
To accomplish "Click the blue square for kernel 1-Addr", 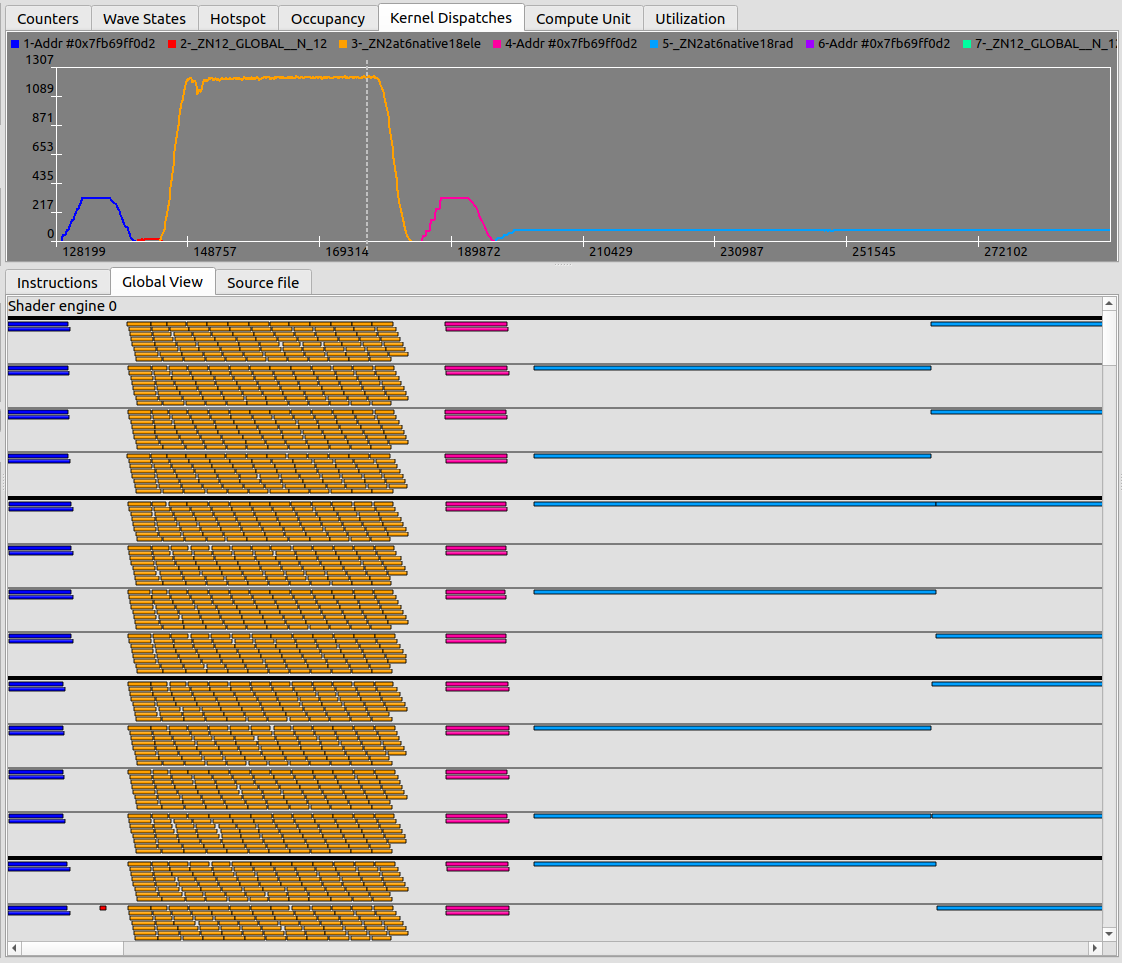I will point(15,44).
